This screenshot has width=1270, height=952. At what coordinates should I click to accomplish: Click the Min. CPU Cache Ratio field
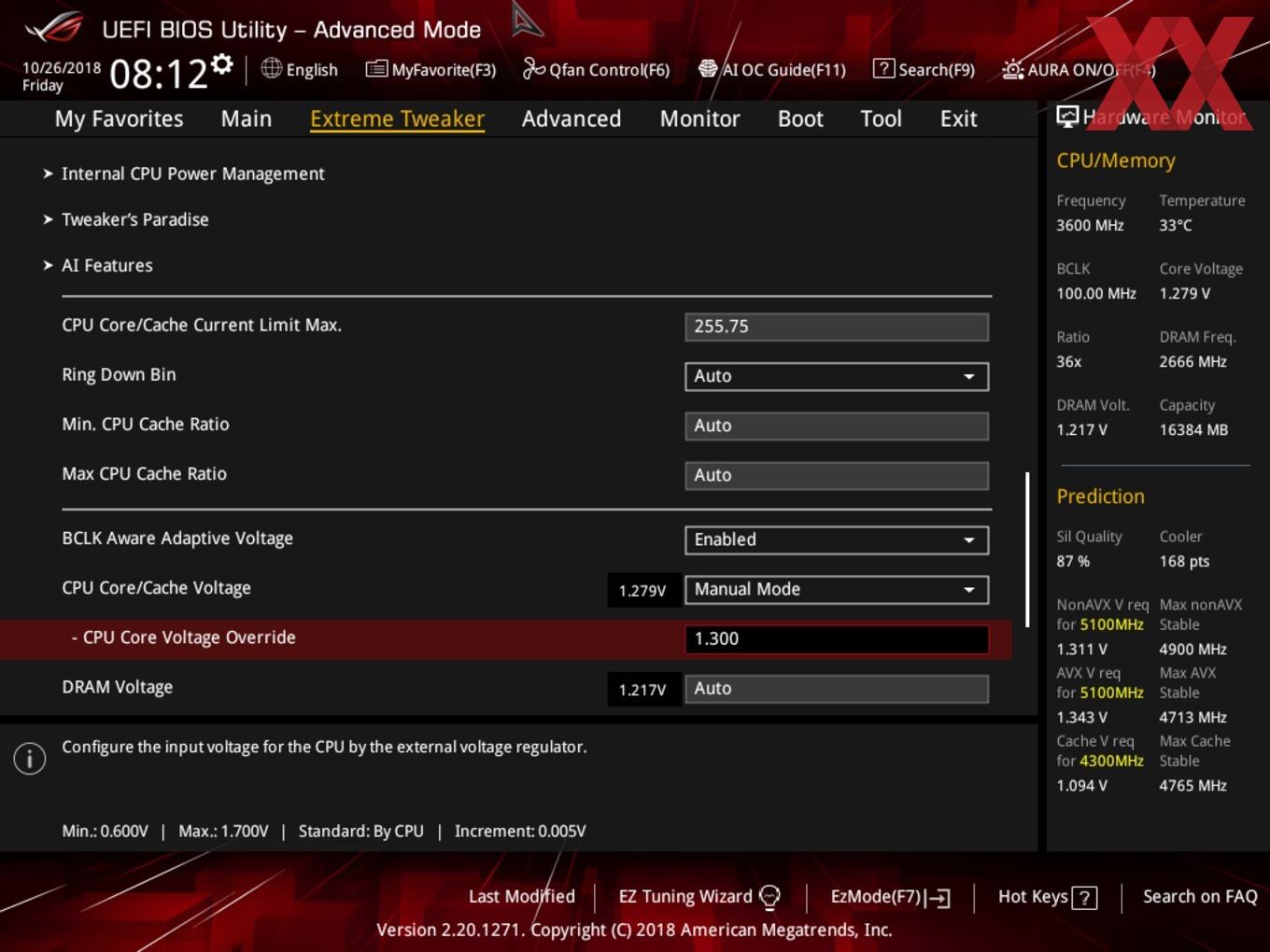[837, 426]
